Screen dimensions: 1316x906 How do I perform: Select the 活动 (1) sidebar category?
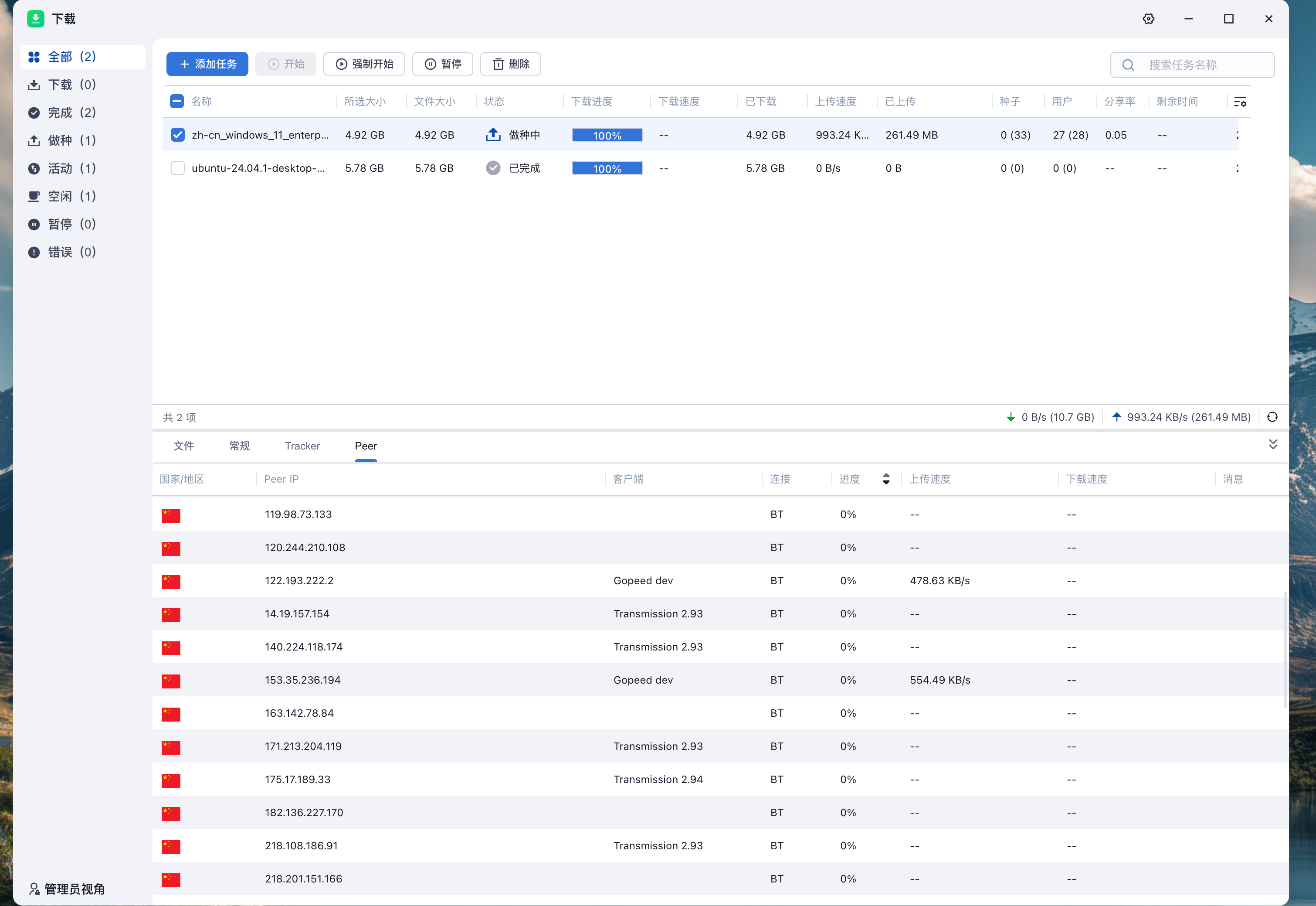[x=83, y=168]
